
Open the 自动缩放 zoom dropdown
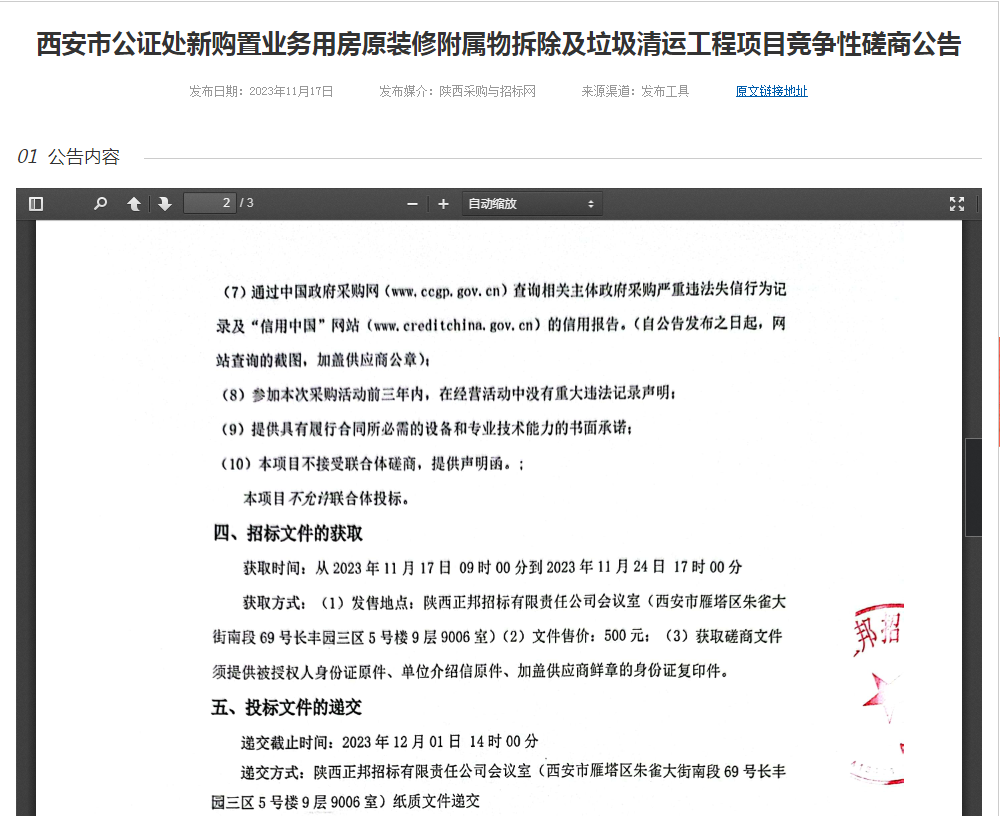click(x=532, y=204)
